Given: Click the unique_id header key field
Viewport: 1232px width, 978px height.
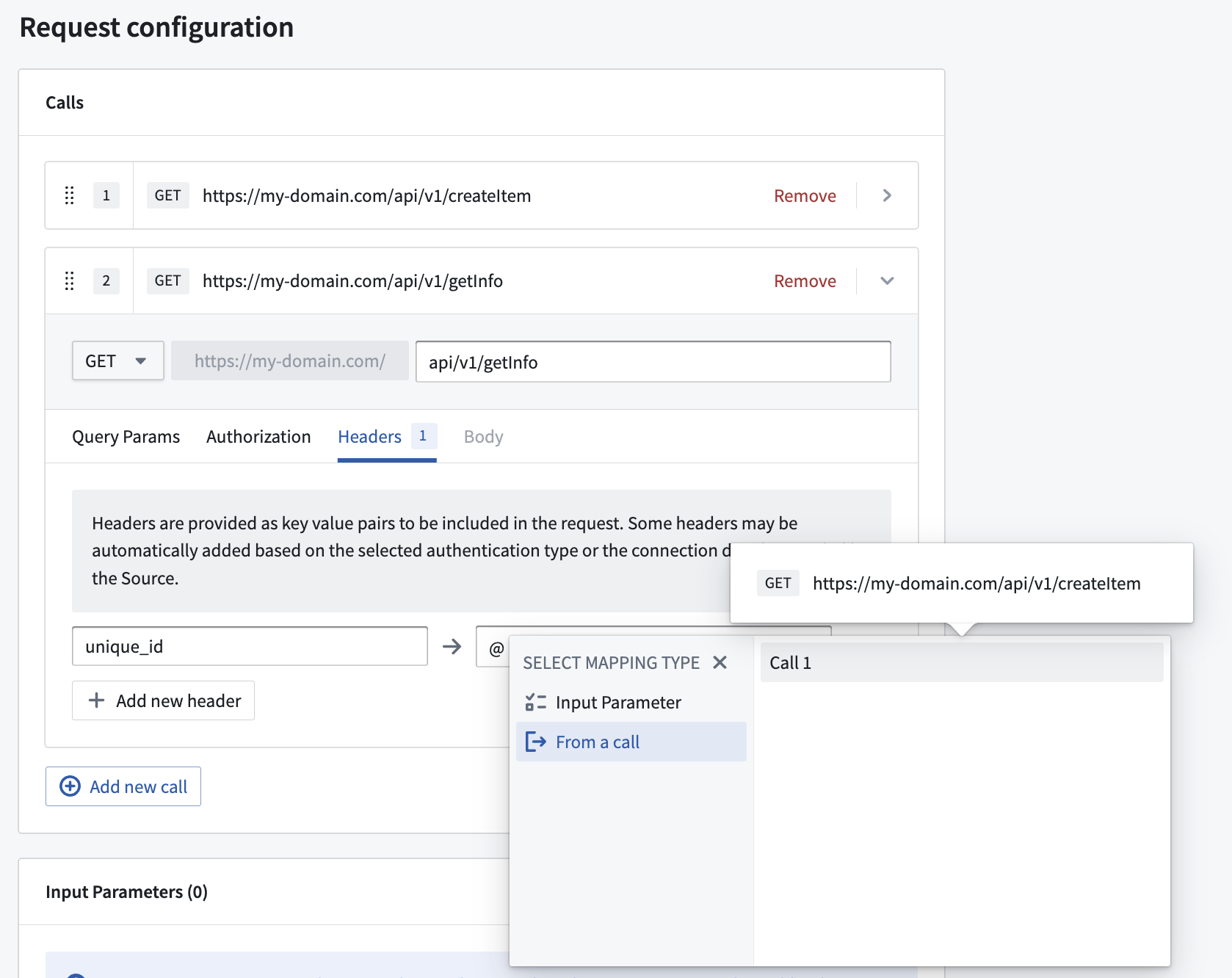Looking at the screenshot, I should [250, 646].
